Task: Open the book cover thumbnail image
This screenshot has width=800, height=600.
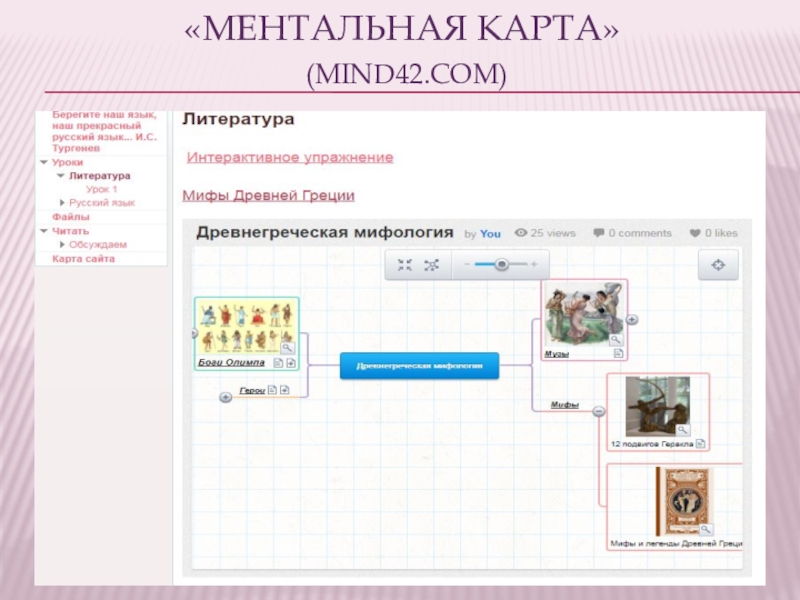Action: pyautogui.click(x=684, y=501)
